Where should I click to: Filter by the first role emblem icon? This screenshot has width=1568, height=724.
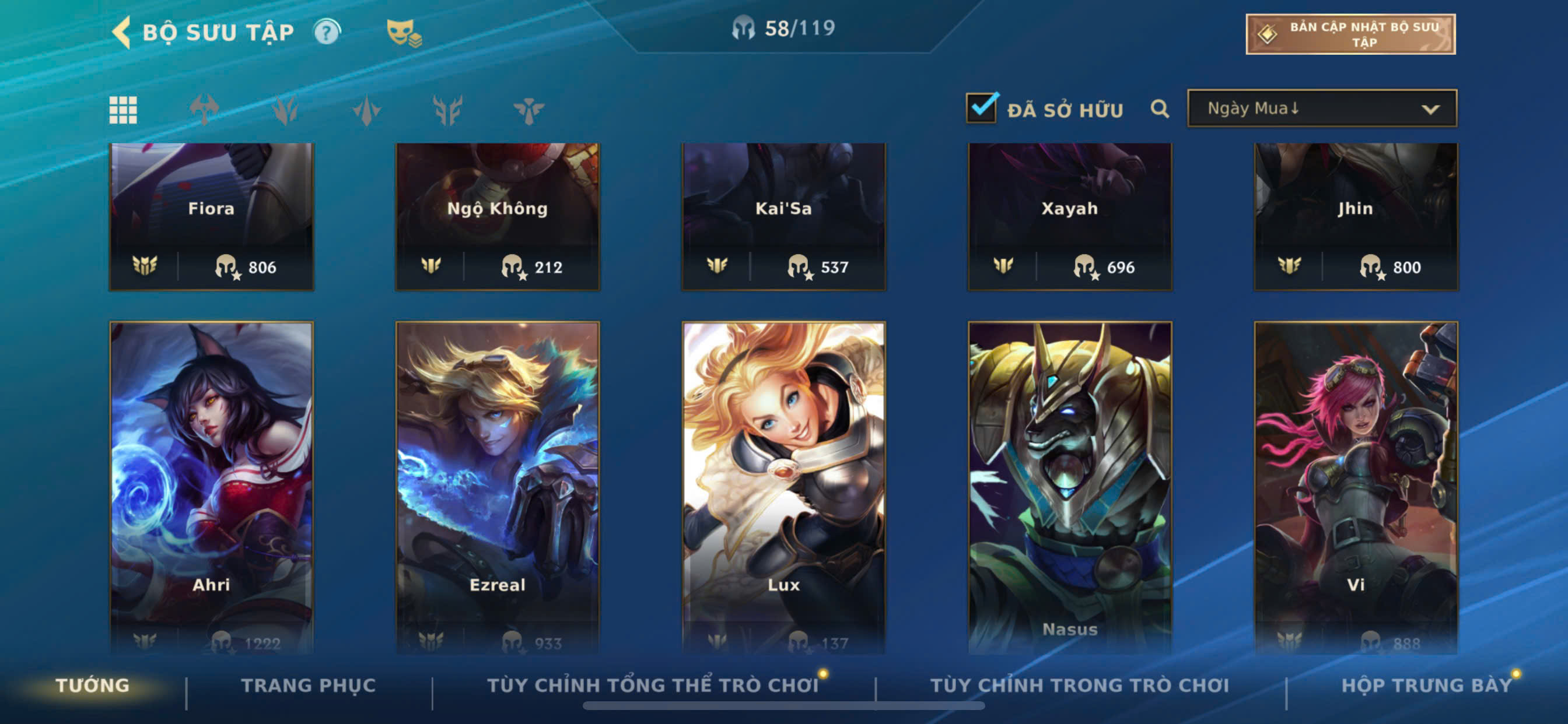pyautogui.click(x=204, y=110)
